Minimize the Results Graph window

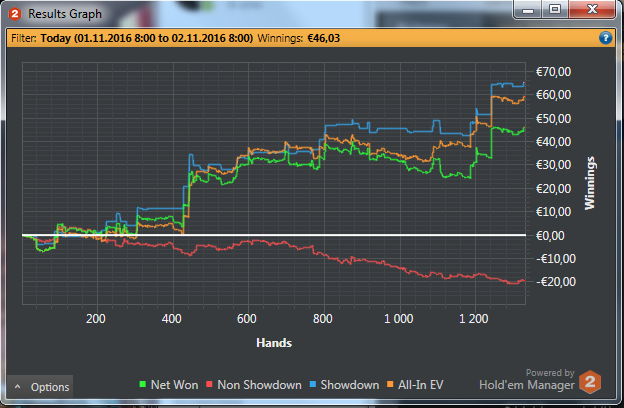point(528,10)
